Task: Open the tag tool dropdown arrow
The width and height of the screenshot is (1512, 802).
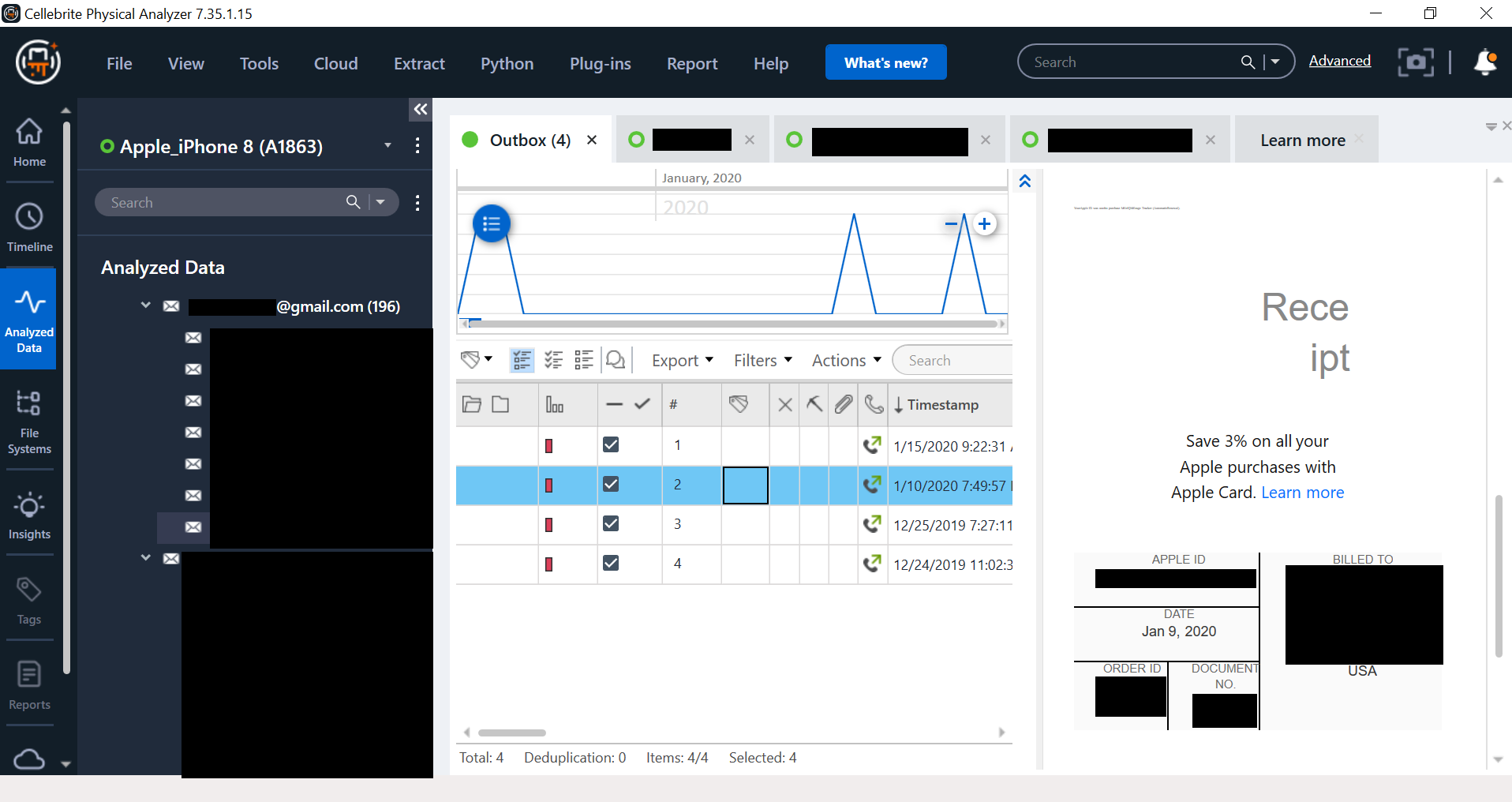Action: [488, 359]
